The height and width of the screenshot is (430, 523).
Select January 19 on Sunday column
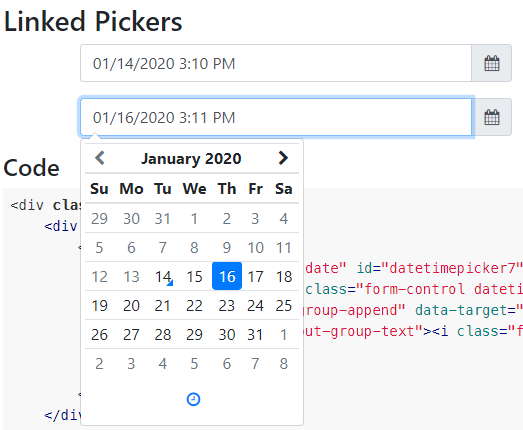(99, 305)
